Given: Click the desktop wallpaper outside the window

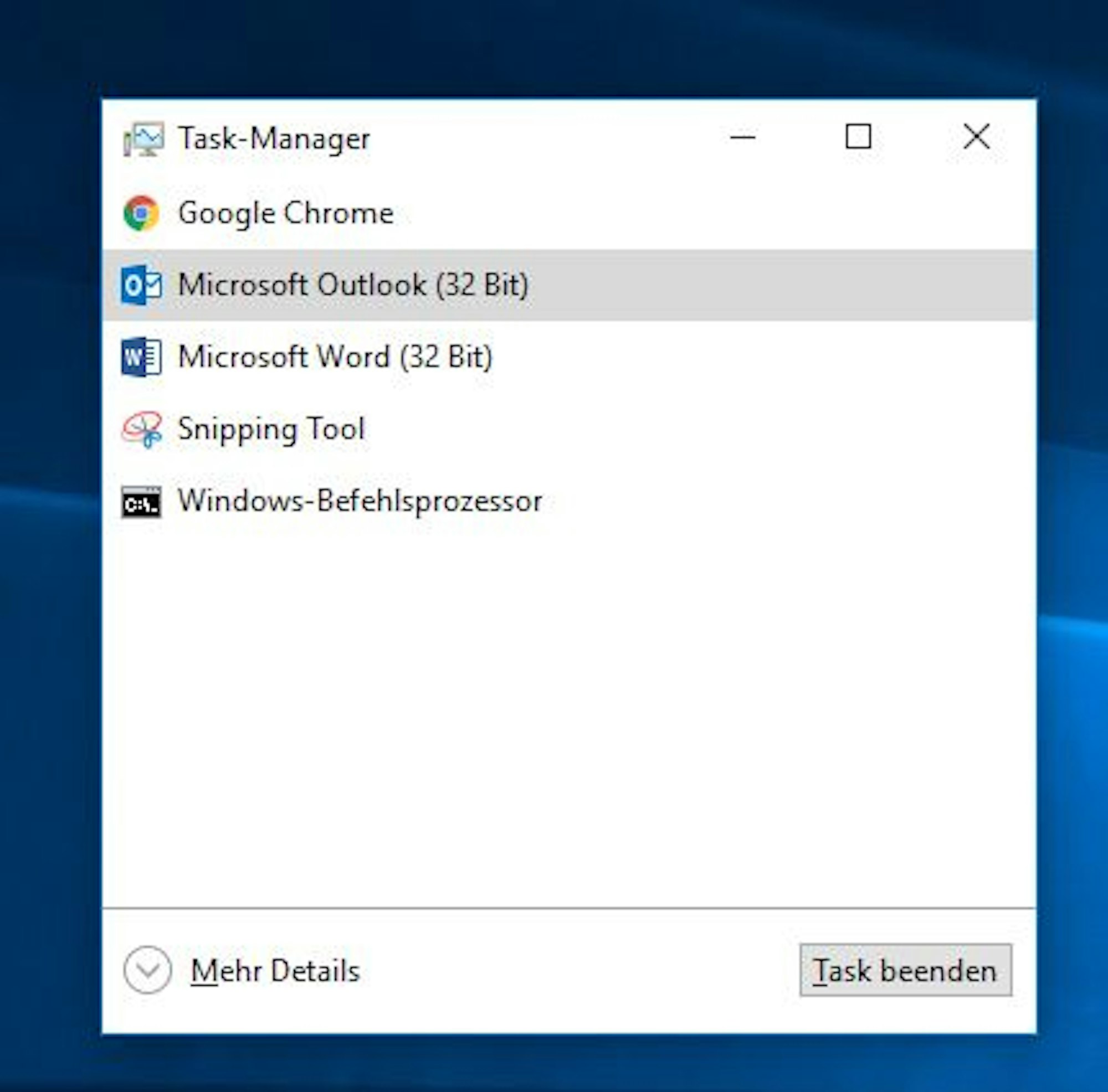Looking at the screenshot, I should tap(46, 573).
